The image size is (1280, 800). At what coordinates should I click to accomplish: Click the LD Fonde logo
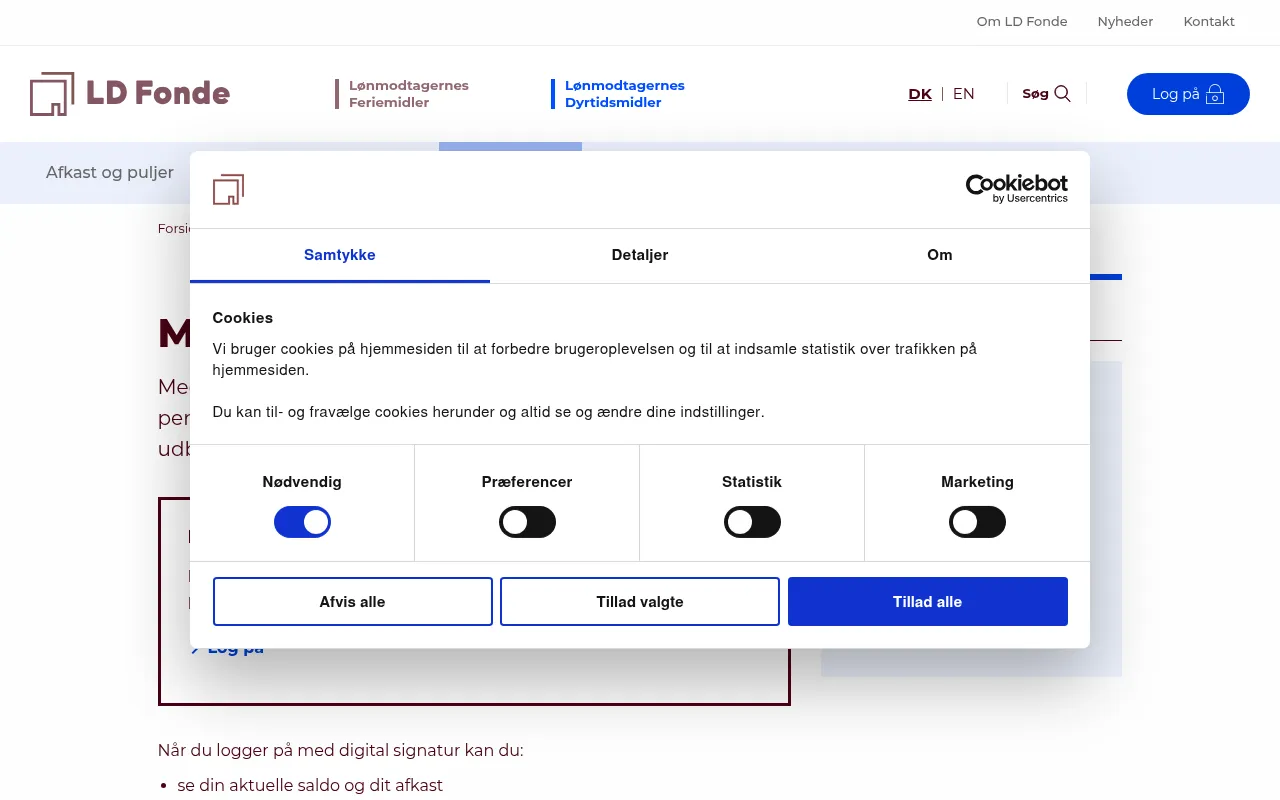point(130,94)
